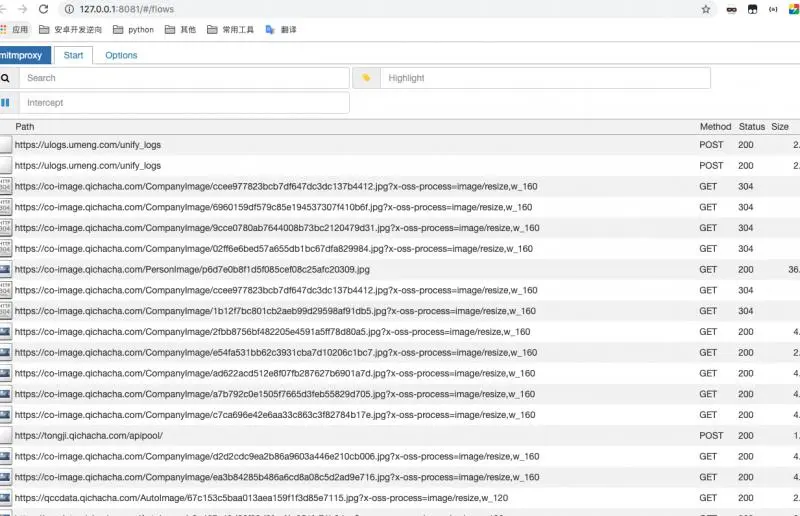Sort flows by Size column header
Image resolution: width=800 pixels, height=516 pixels.
coord(780,127)
